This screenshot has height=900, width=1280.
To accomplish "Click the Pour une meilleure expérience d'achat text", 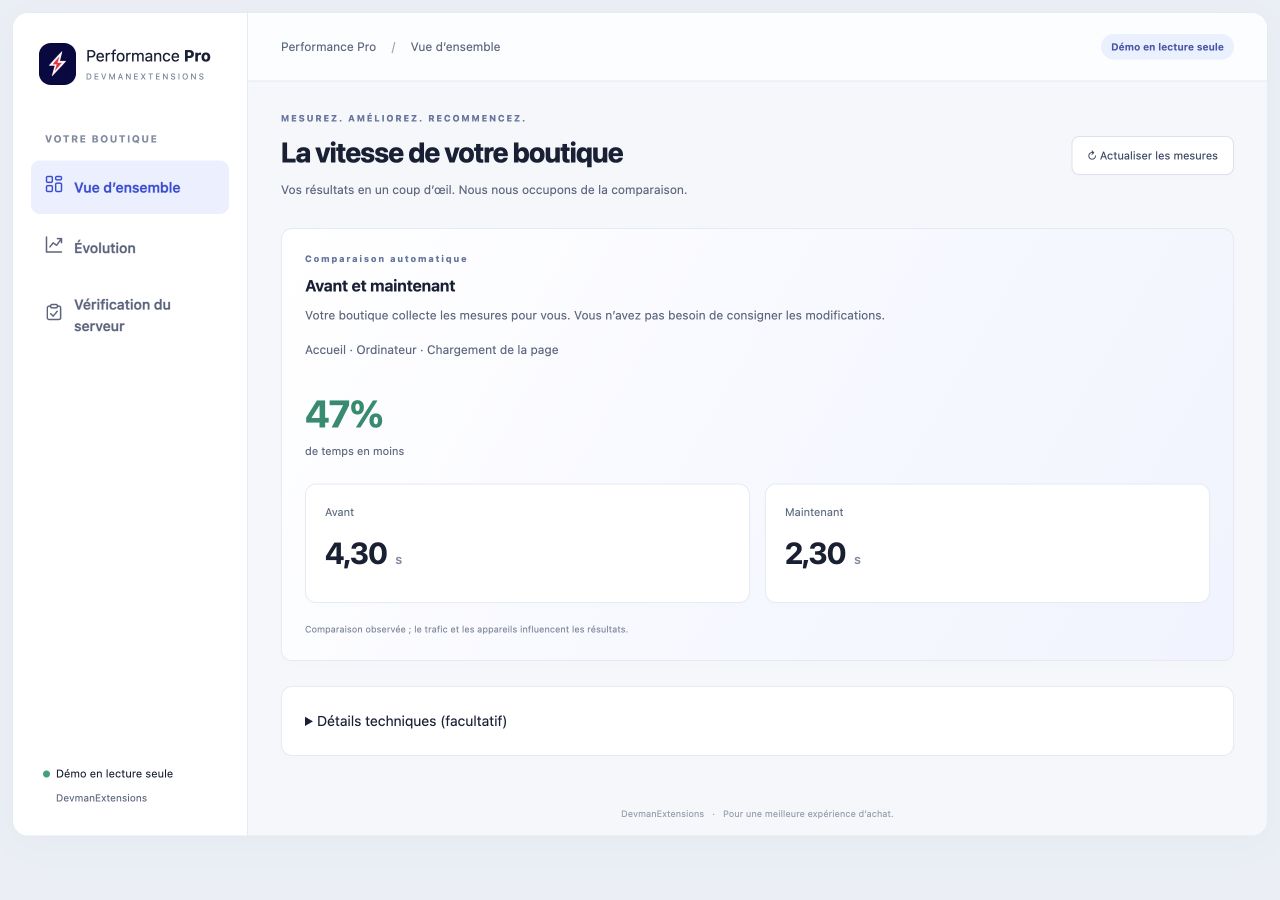I will point(808,814).
